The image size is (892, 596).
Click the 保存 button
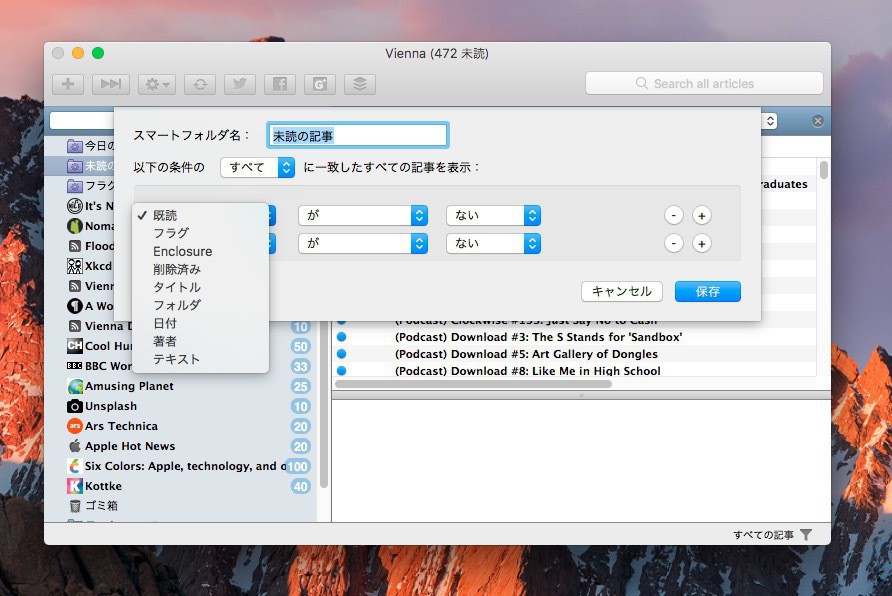707,291
